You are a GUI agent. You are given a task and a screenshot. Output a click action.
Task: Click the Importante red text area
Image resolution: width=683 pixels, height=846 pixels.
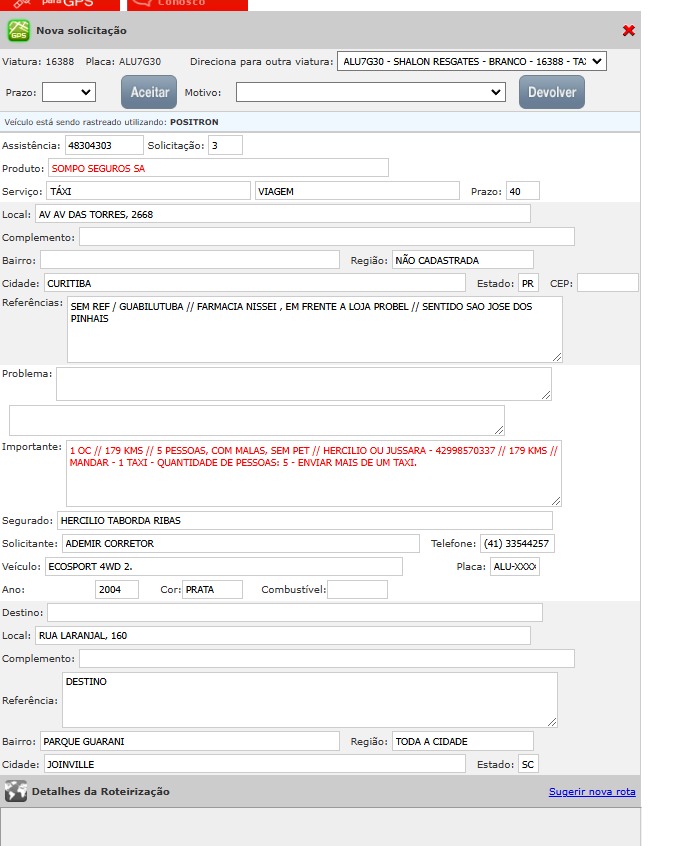pos(314,473)
